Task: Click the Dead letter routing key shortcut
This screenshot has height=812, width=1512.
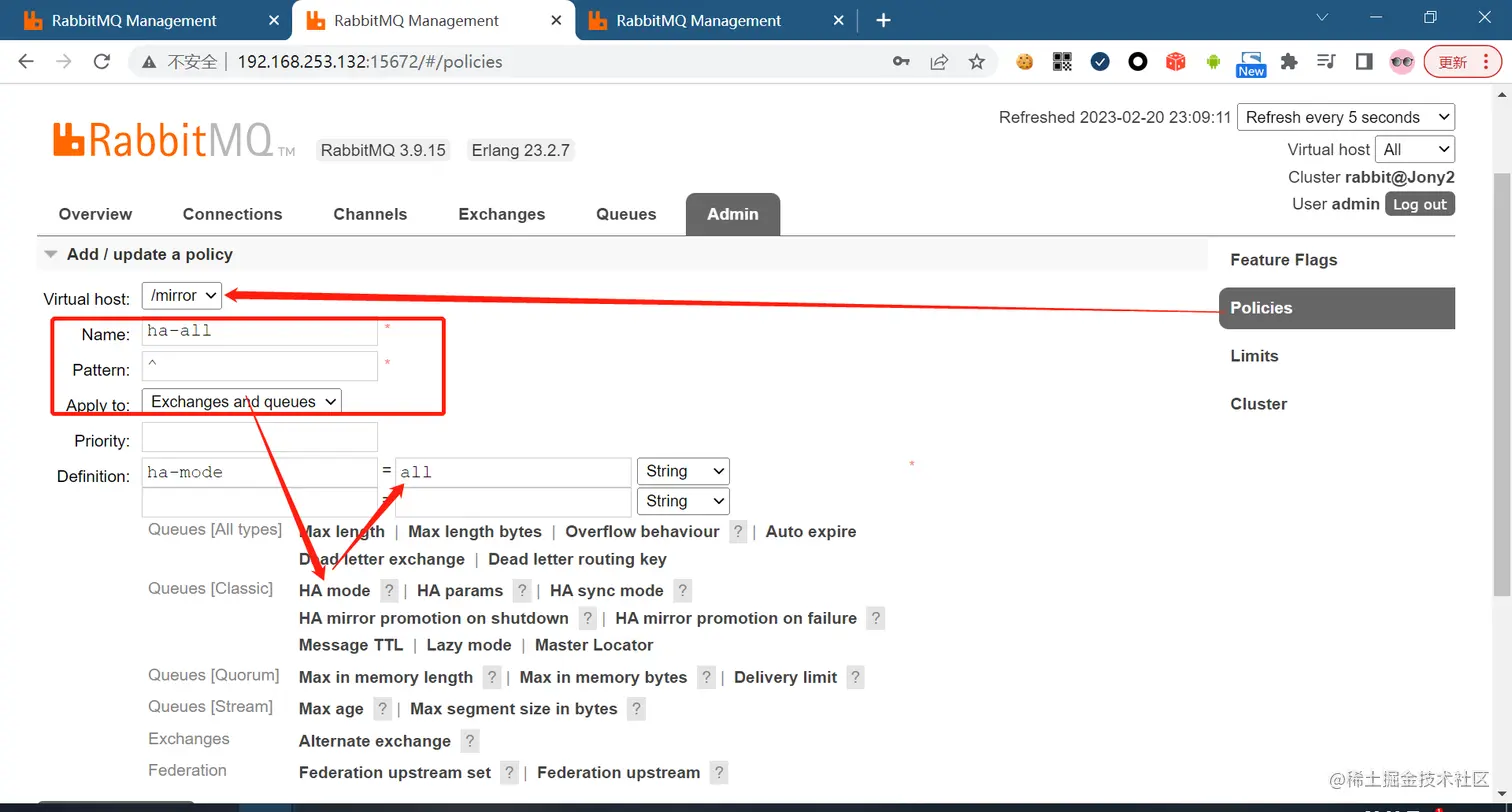Action: [x=577, y=560]
